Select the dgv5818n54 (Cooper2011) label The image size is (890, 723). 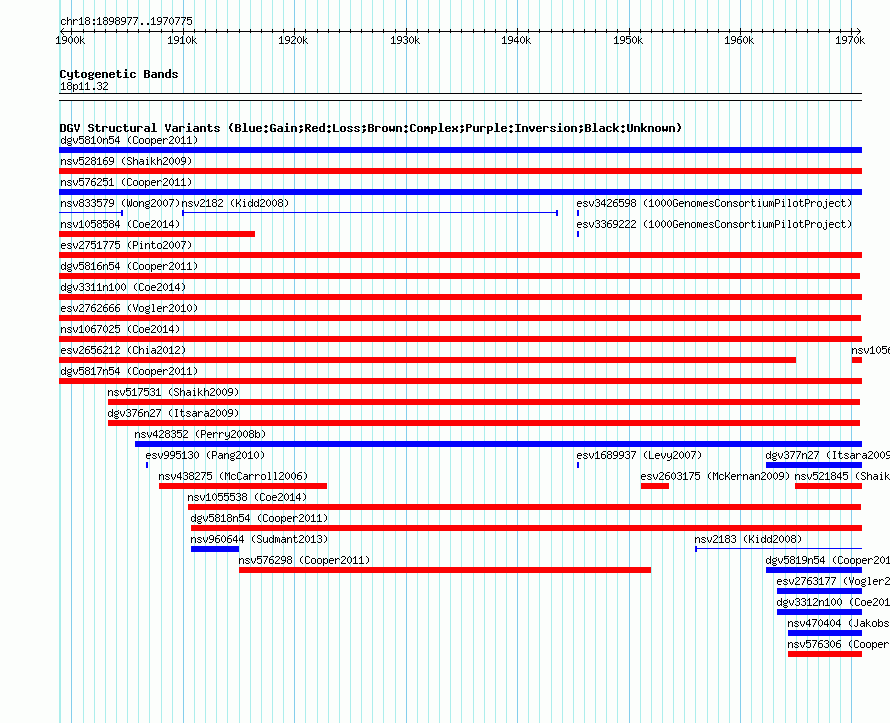click(259, 518)
